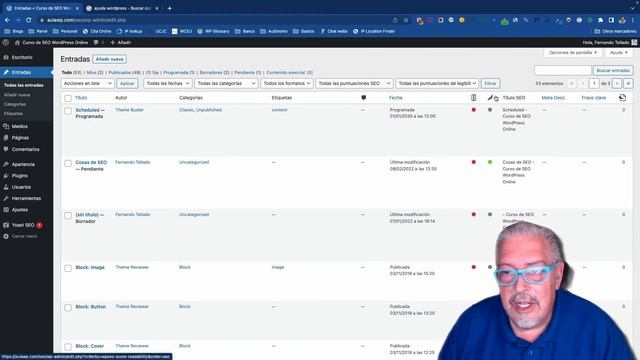Sort by comments bubble column header
Viewport: 640px width, 360px height.
tap(363, 98)
